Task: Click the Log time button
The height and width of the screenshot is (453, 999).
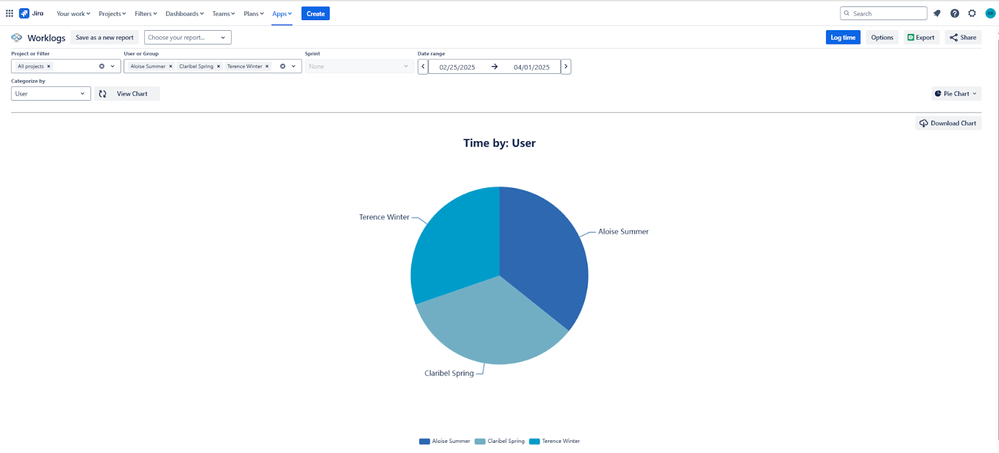Action: tap(843, 38)
